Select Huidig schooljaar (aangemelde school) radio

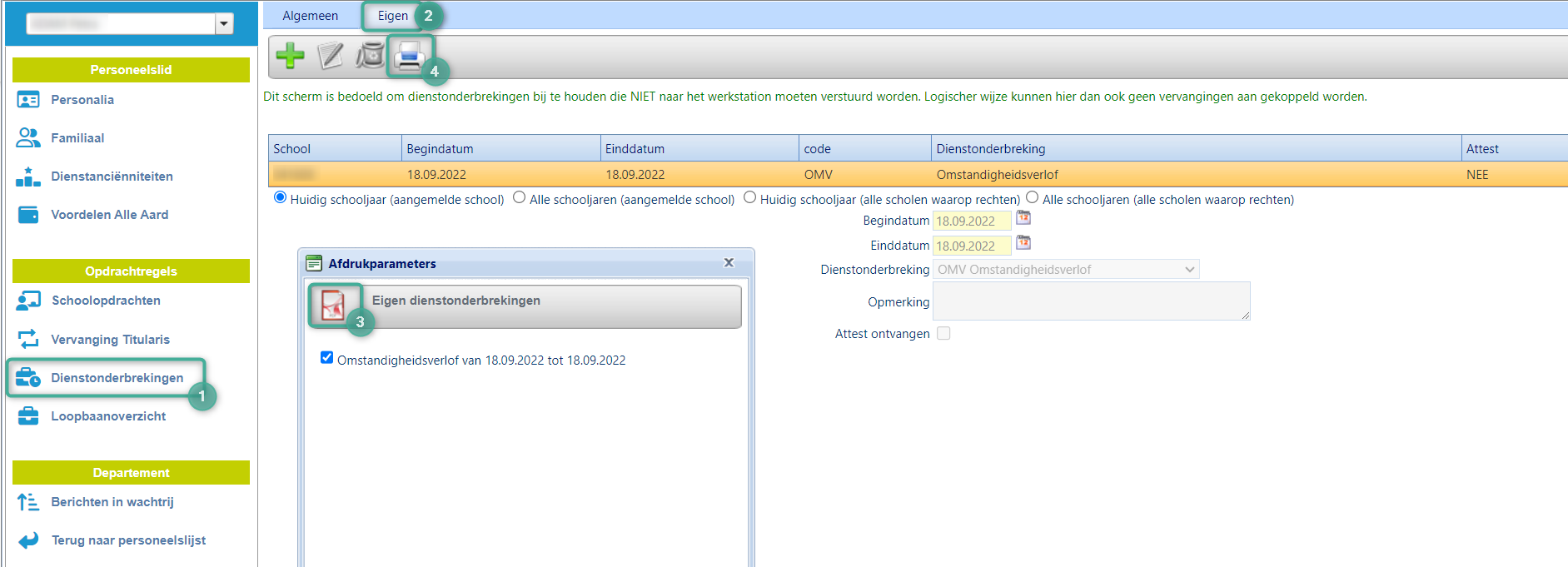[281, 198]
